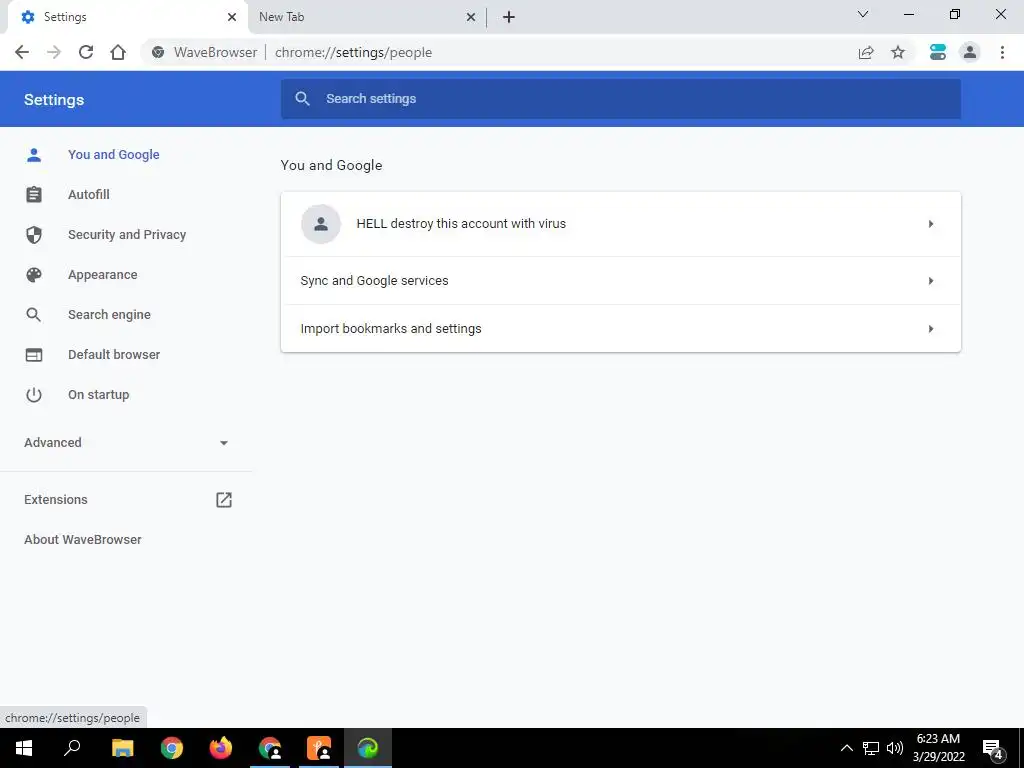Screen dimensions: 1024x768
Task: Reload the current settings page
Action: coord(86,52)
